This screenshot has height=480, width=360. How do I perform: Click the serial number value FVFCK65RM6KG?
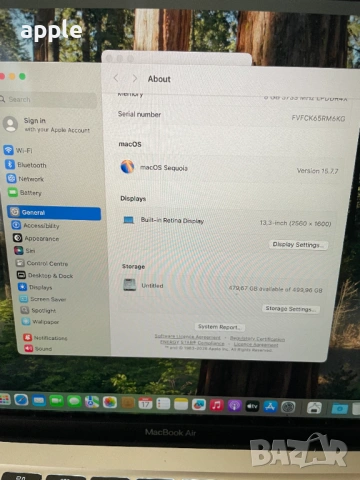tap(318, 118)
